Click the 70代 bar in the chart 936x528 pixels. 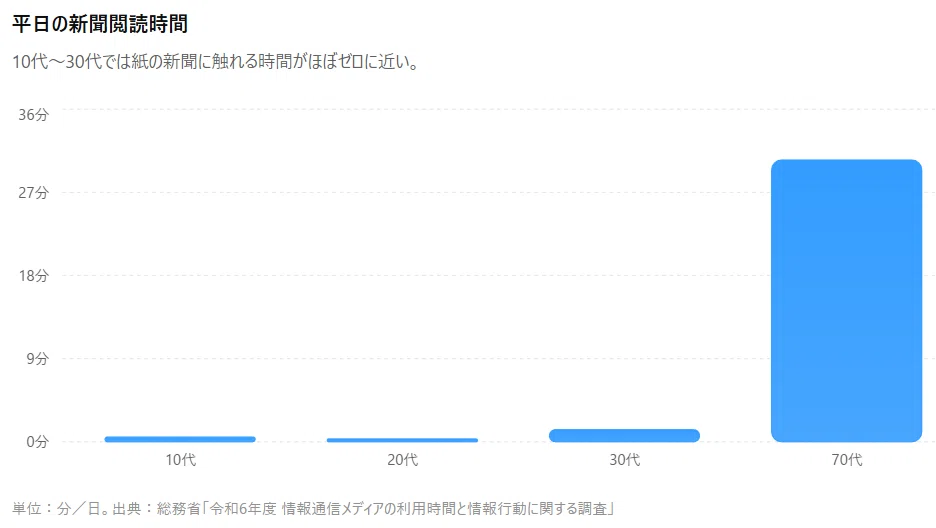[x=846, y=301]
